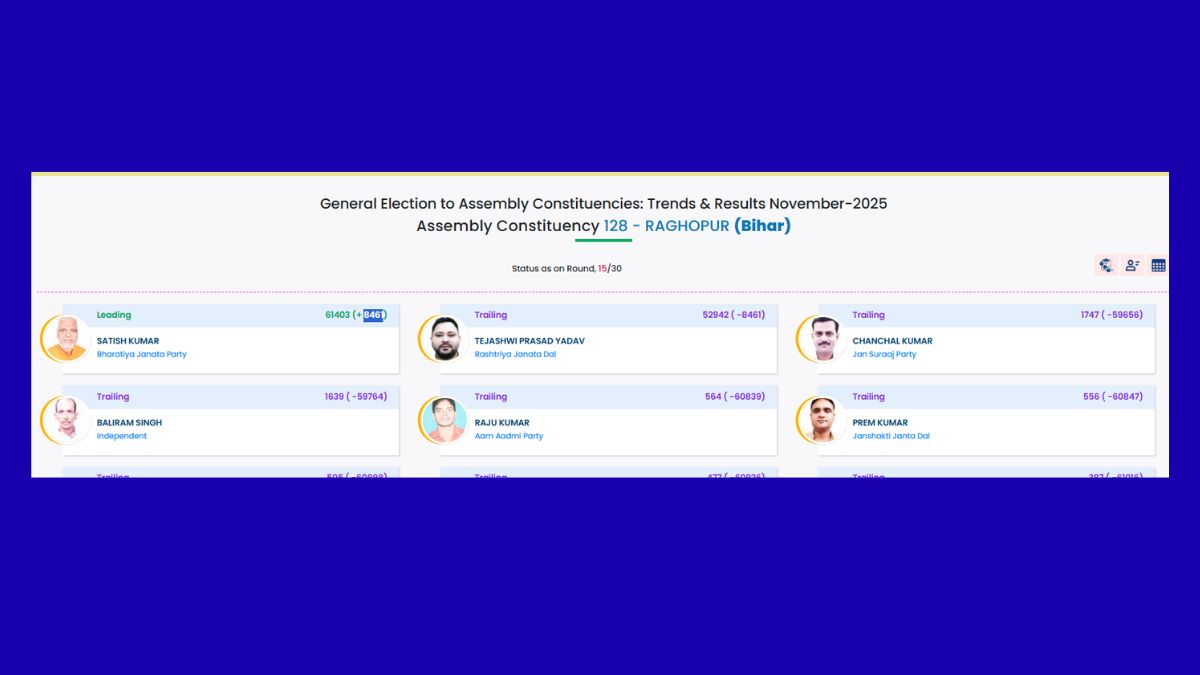Click the 128 - RAGHOPUR constituency heading
Viewport: 1200px width, 675px height.
(x=666, y=226)
